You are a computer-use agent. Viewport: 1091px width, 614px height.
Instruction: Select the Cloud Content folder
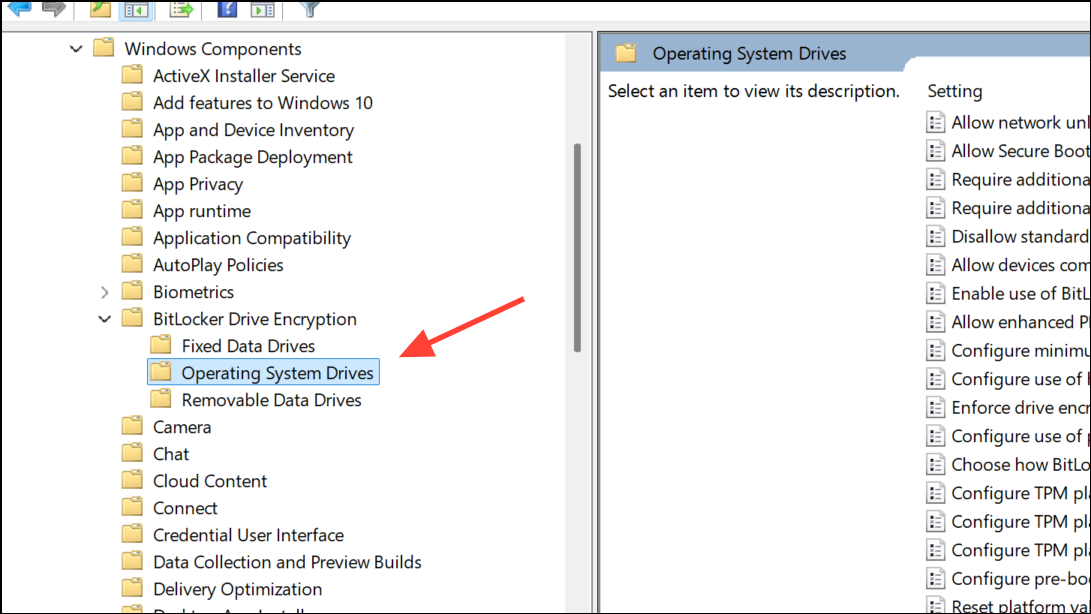tap(195, 482)
